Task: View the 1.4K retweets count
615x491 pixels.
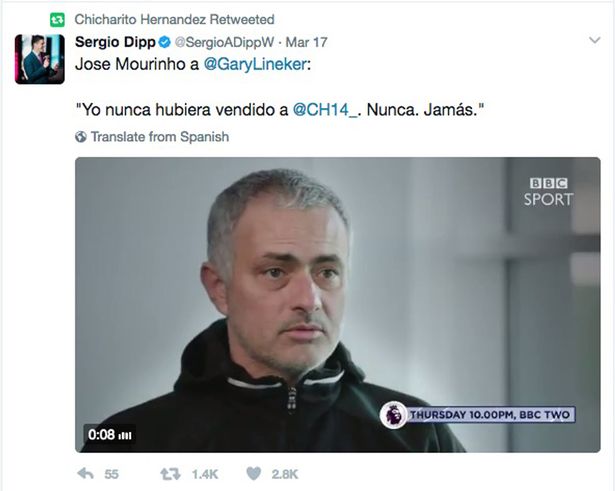Action: point(205,475)
